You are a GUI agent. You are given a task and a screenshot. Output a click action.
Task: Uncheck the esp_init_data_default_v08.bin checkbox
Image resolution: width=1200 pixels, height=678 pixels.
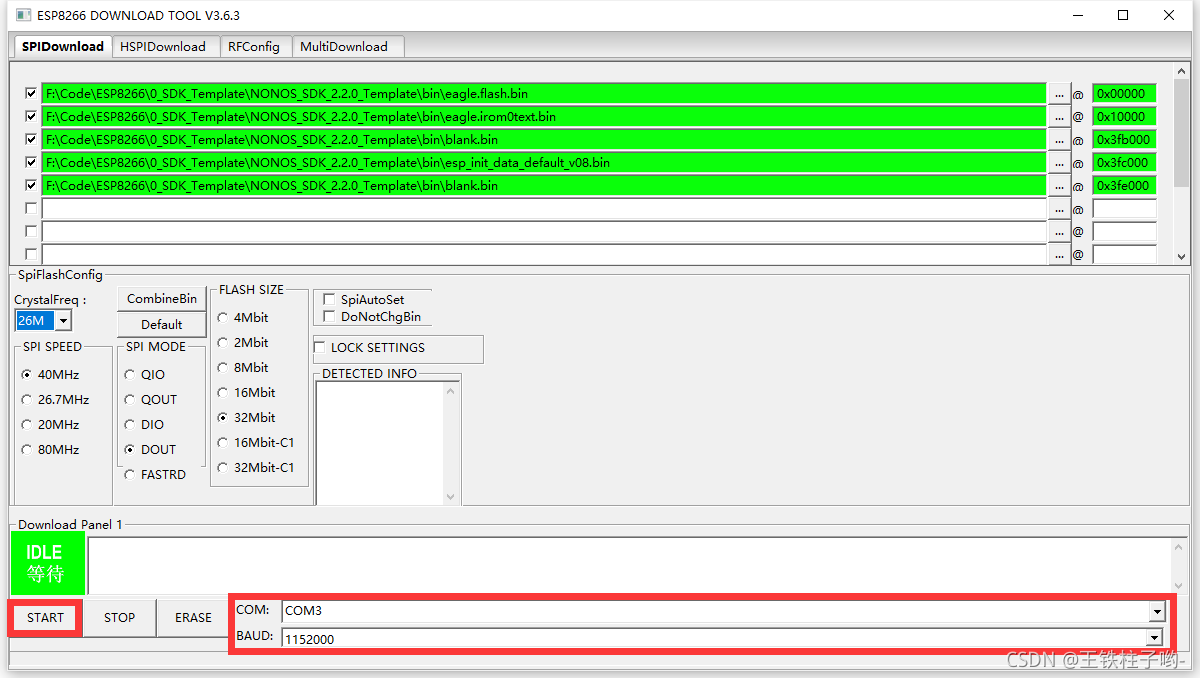click(31, 162)
